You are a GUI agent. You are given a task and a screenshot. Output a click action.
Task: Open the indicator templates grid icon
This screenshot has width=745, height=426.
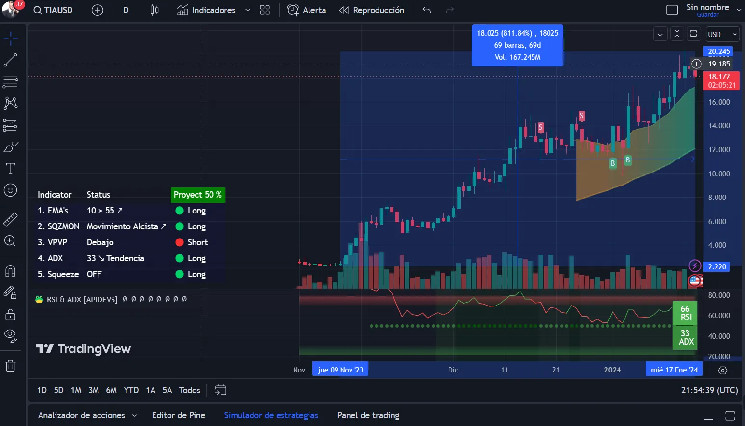tap(265, 10)
